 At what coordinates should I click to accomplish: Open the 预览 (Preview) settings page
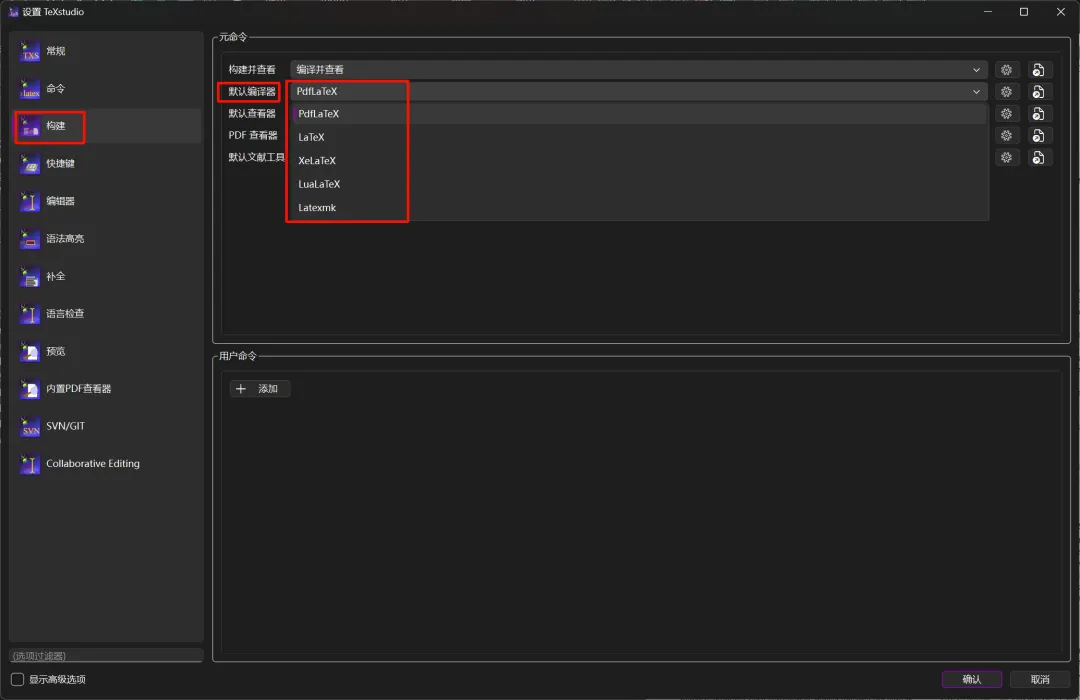107,351
